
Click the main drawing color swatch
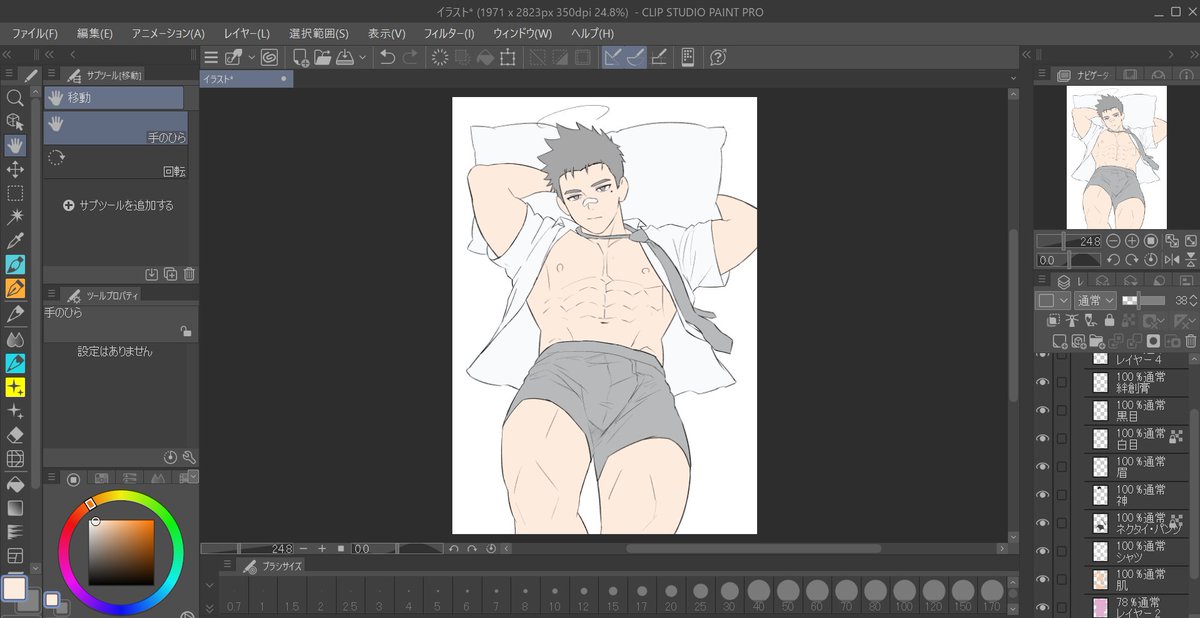15,588
